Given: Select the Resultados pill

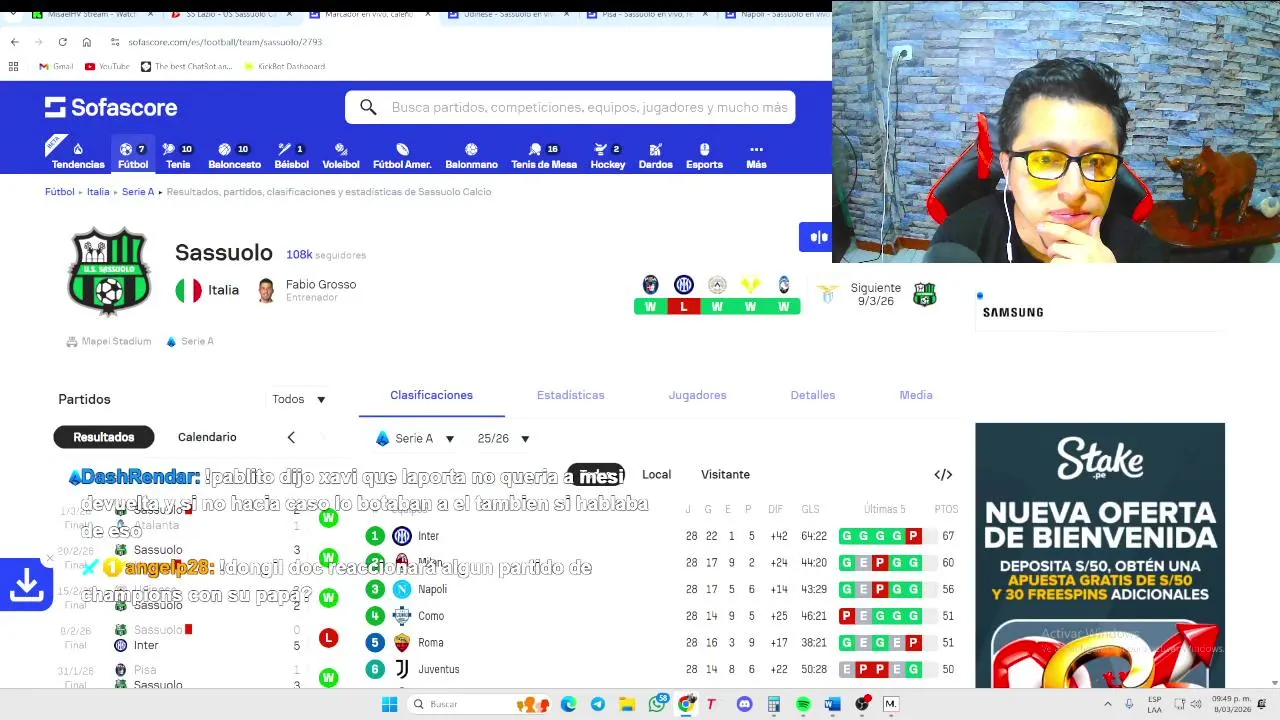Looking at the screenshot, I should [104, 437].
